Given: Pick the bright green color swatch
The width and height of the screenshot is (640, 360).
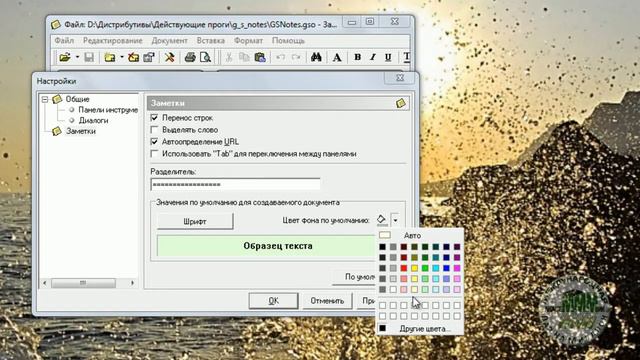Looking at the screenshot, I should tap(425, 268).
